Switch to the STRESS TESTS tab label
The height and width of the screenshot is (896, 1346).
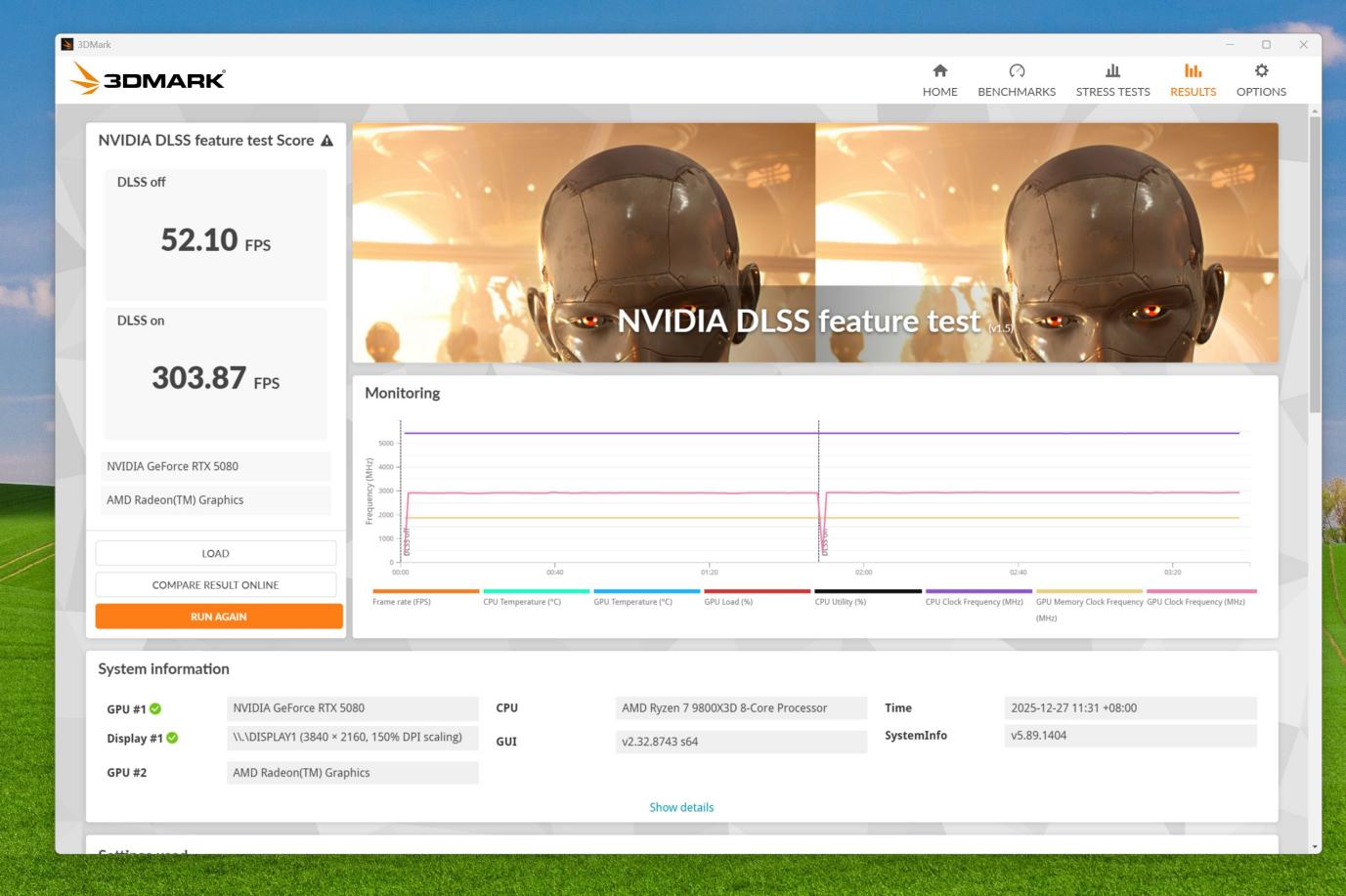1112,92
